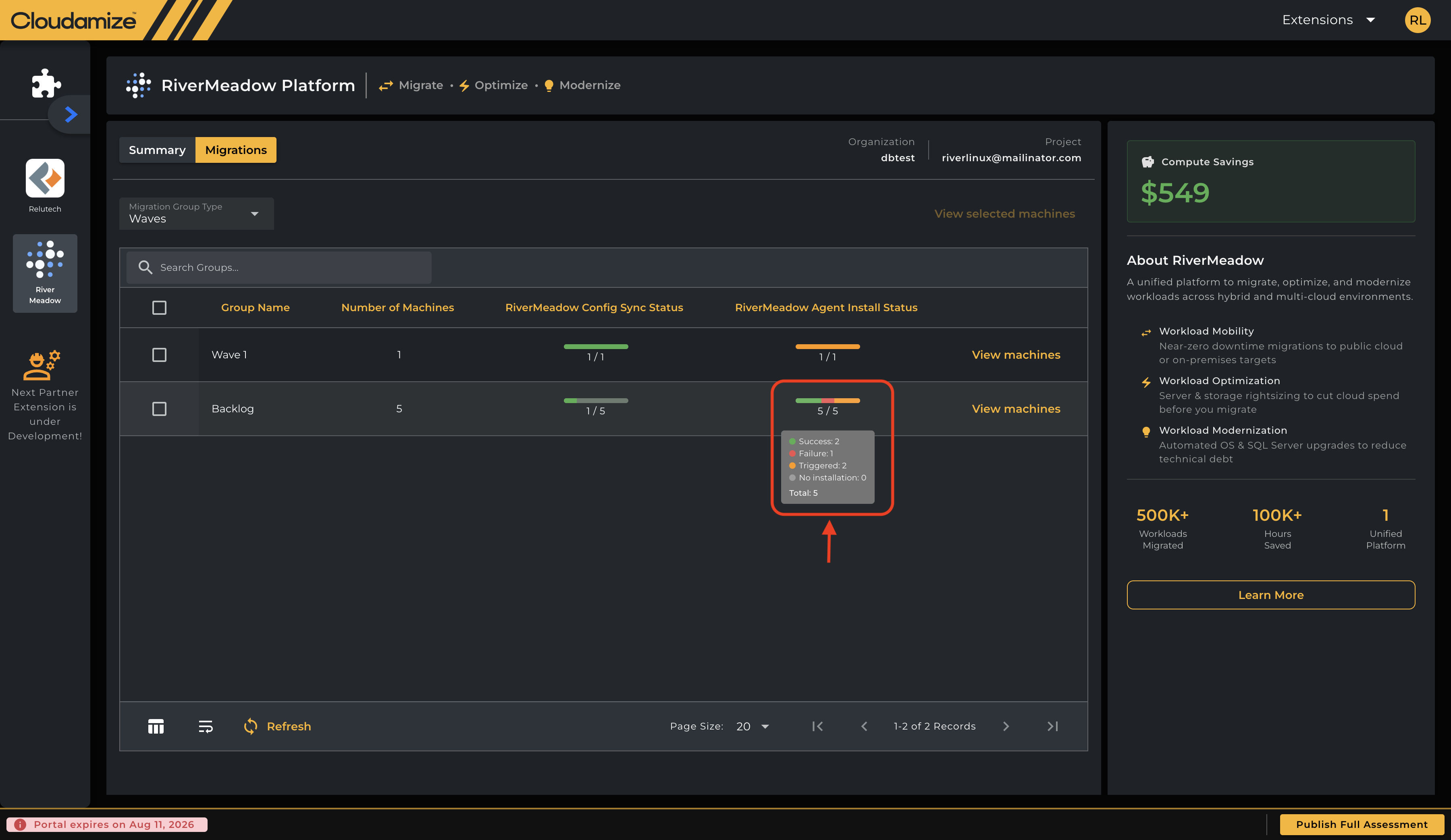Click Backlog config sync progress bar
The height and width of the screenshot is (840, 1451).
pyautogui.click(x=596, y=401)
